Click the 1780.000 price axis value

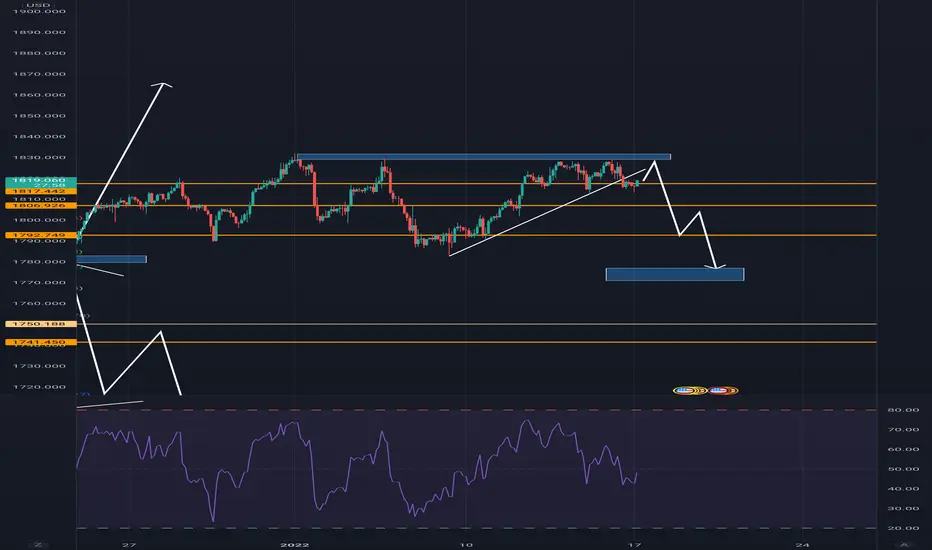pos(39,262)
